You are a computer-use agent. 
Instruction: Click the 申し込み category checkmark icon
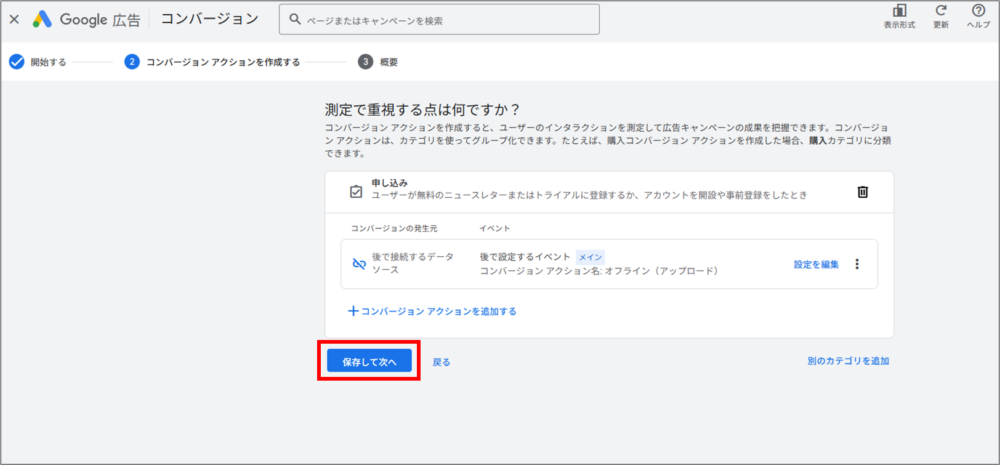pyautogui.click(x=355, y=191)
